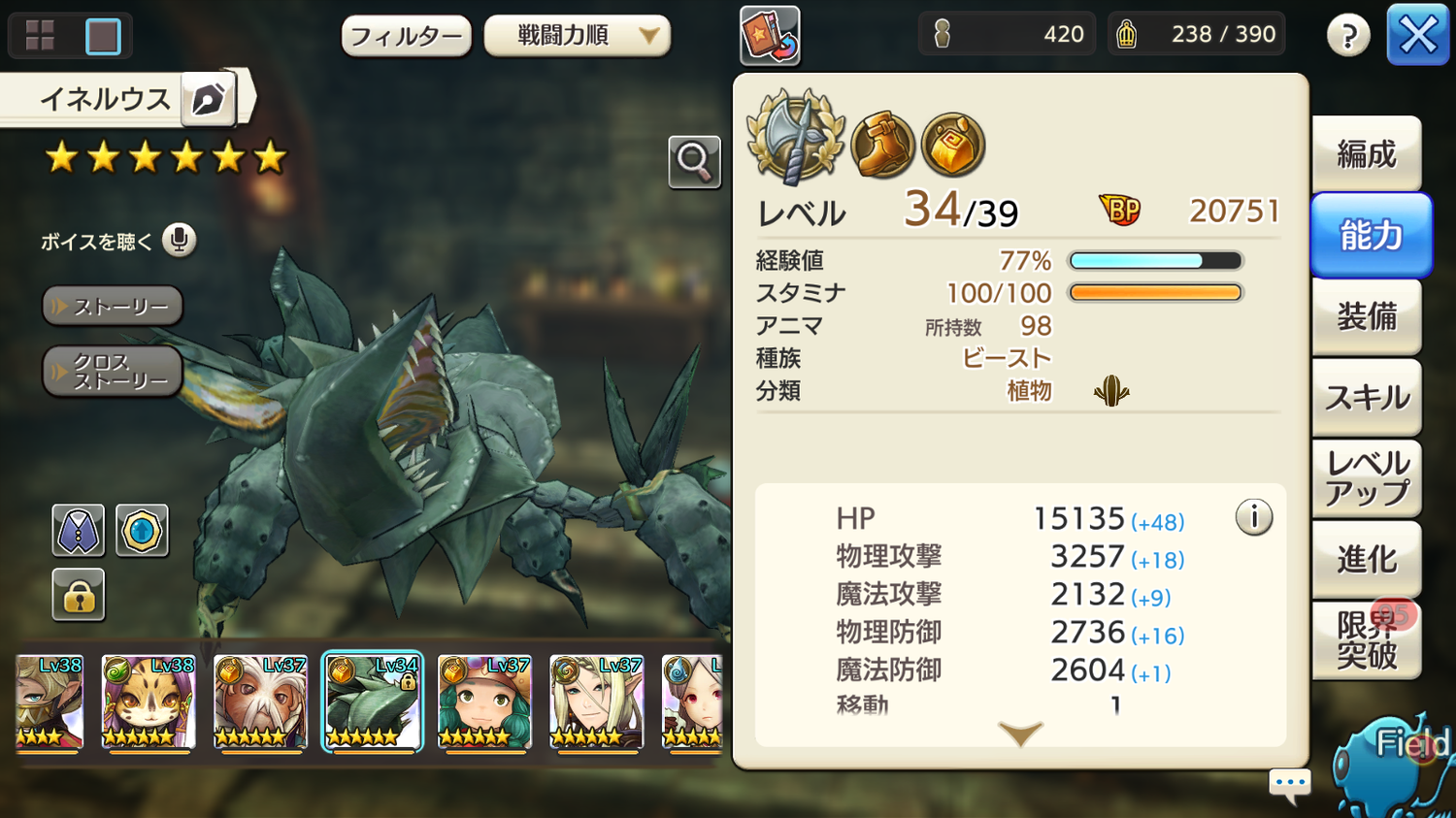Open the クロスストーリー button
Viewport: 1456px width, 818px height.
[x=113, y=371]
